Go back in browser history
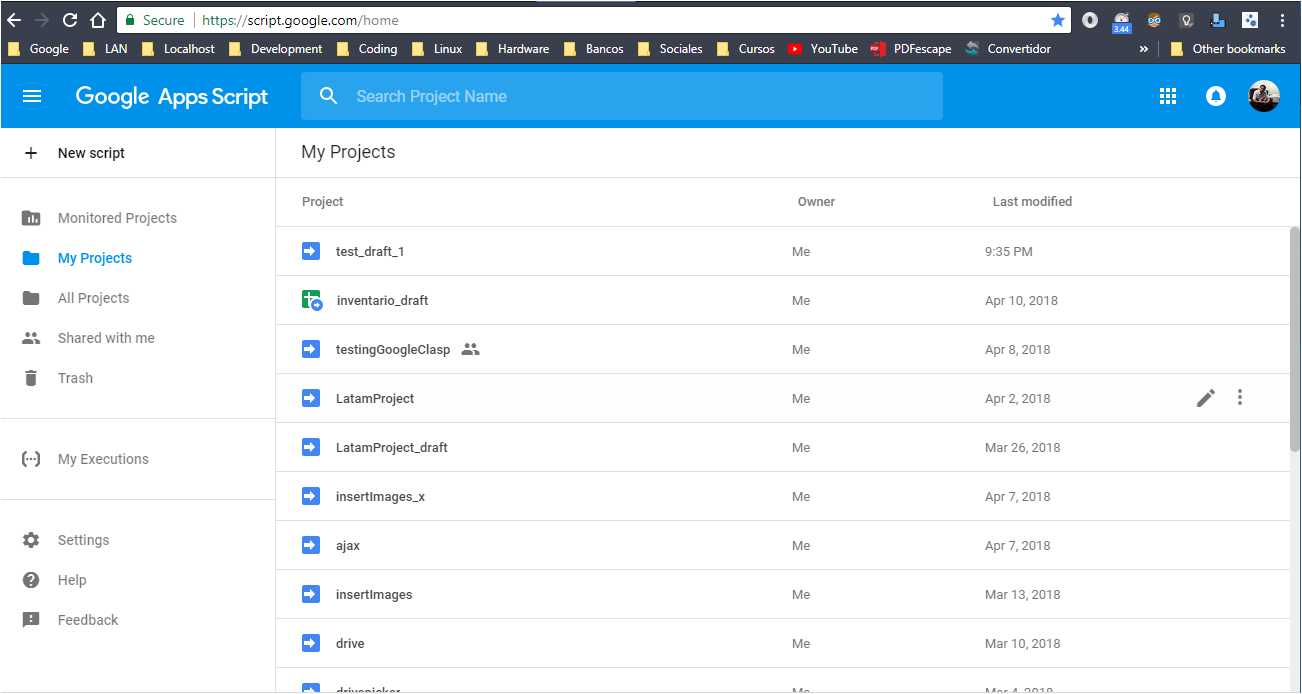 (14, 20)
